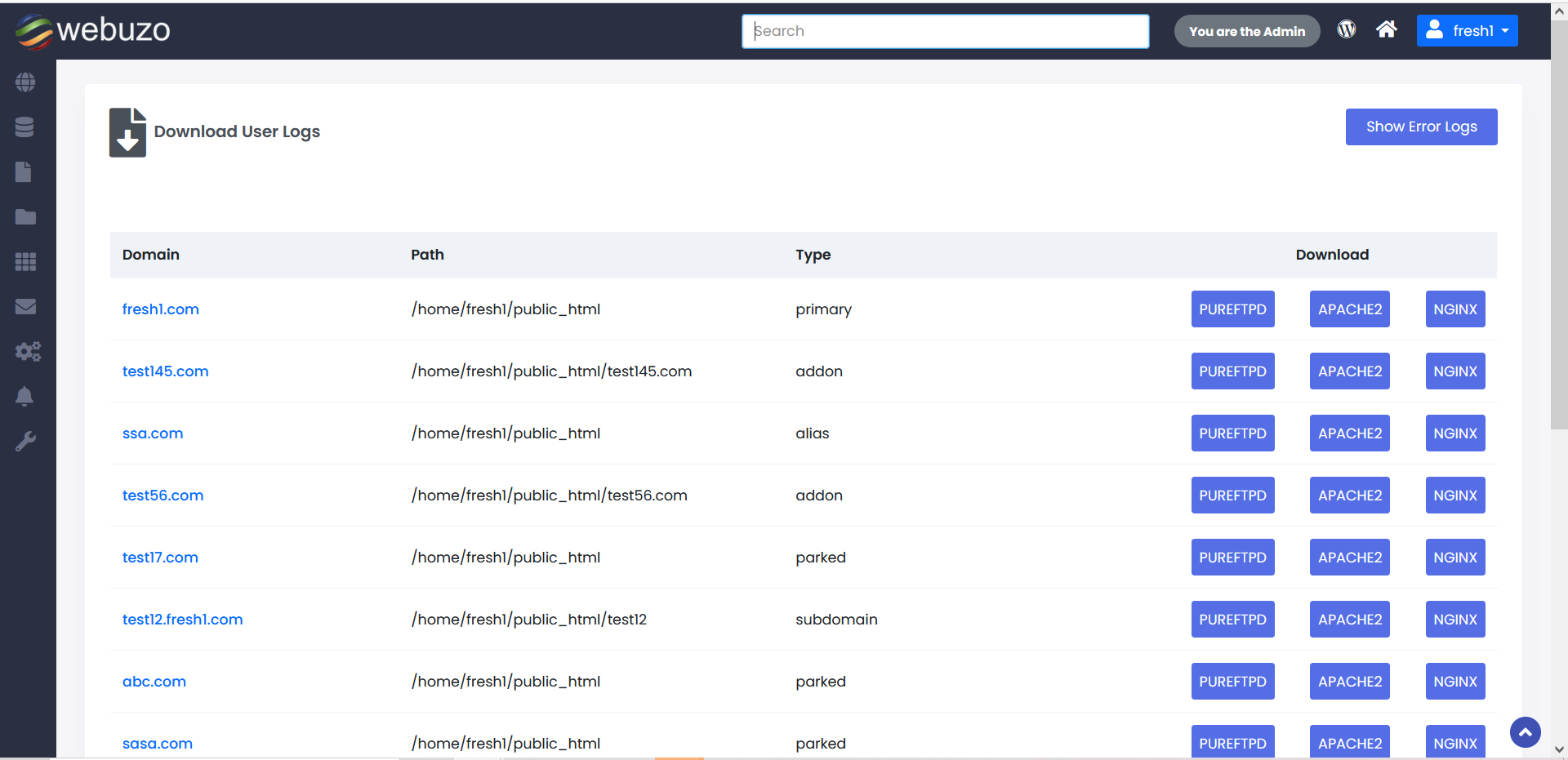This screenshot has width=1568, height=760.
Task: Click the globe icon in the sidebar
Action: [25, 82]
